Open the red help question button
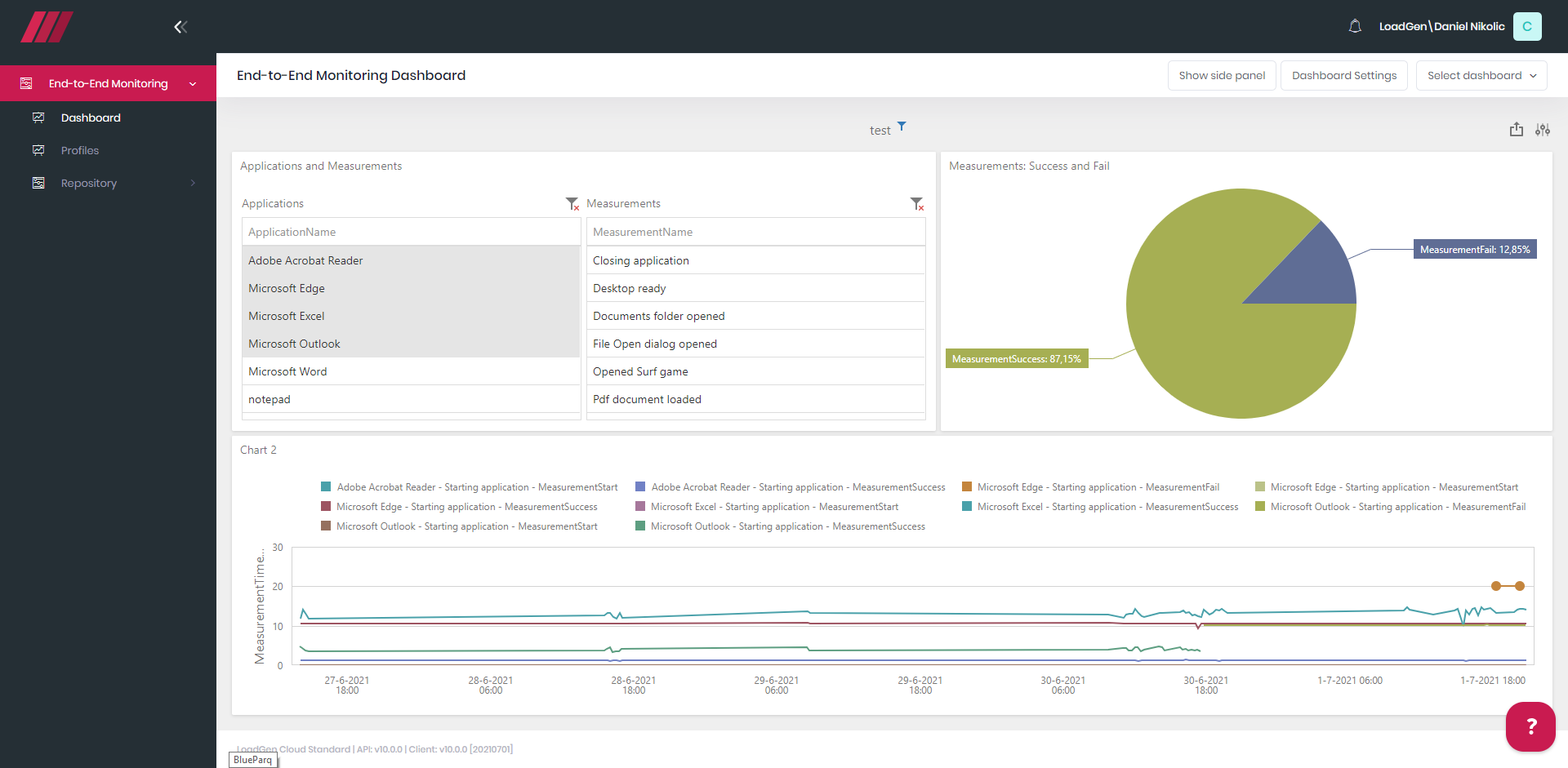The width and height of the screenshot is (1568, 768). pyautogui.click(x=1530, y=726)
